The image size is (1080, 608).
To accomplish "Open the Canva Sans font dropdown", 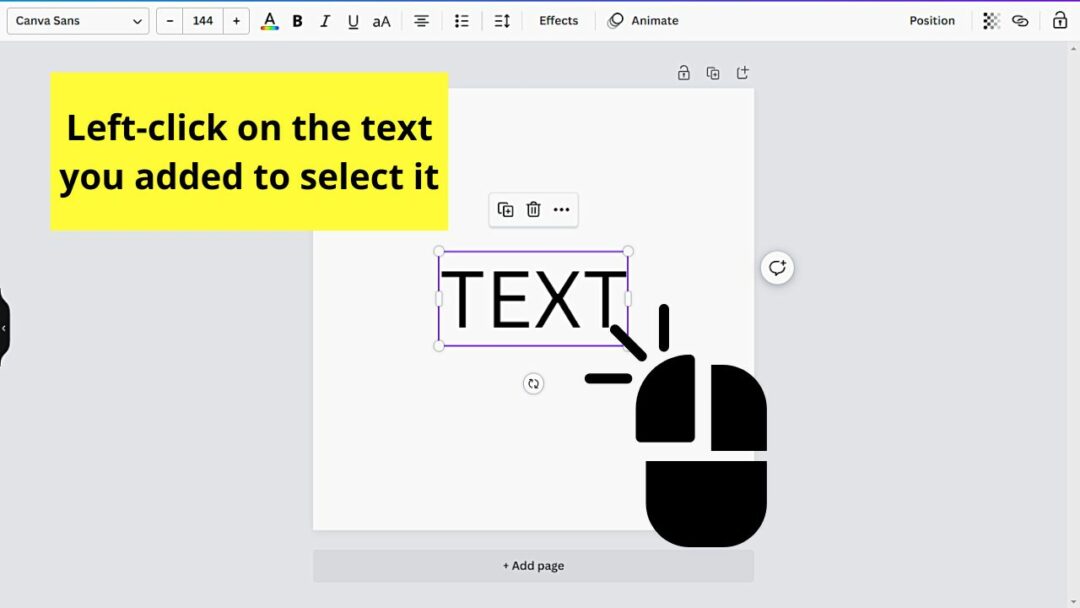I will click(77, 20).
